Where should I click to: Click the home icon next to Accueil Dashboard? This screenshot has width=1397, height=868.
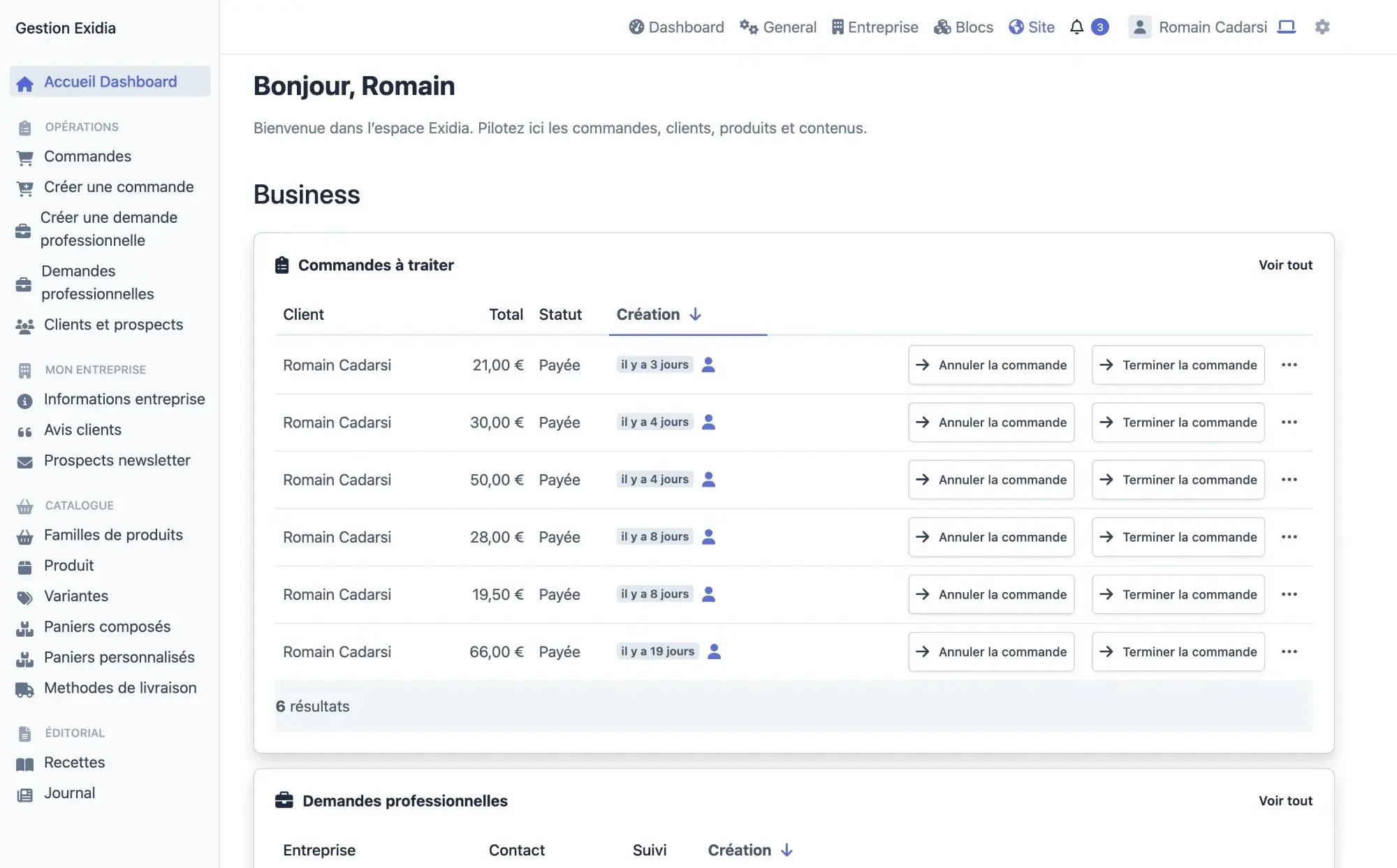point(25,84)
